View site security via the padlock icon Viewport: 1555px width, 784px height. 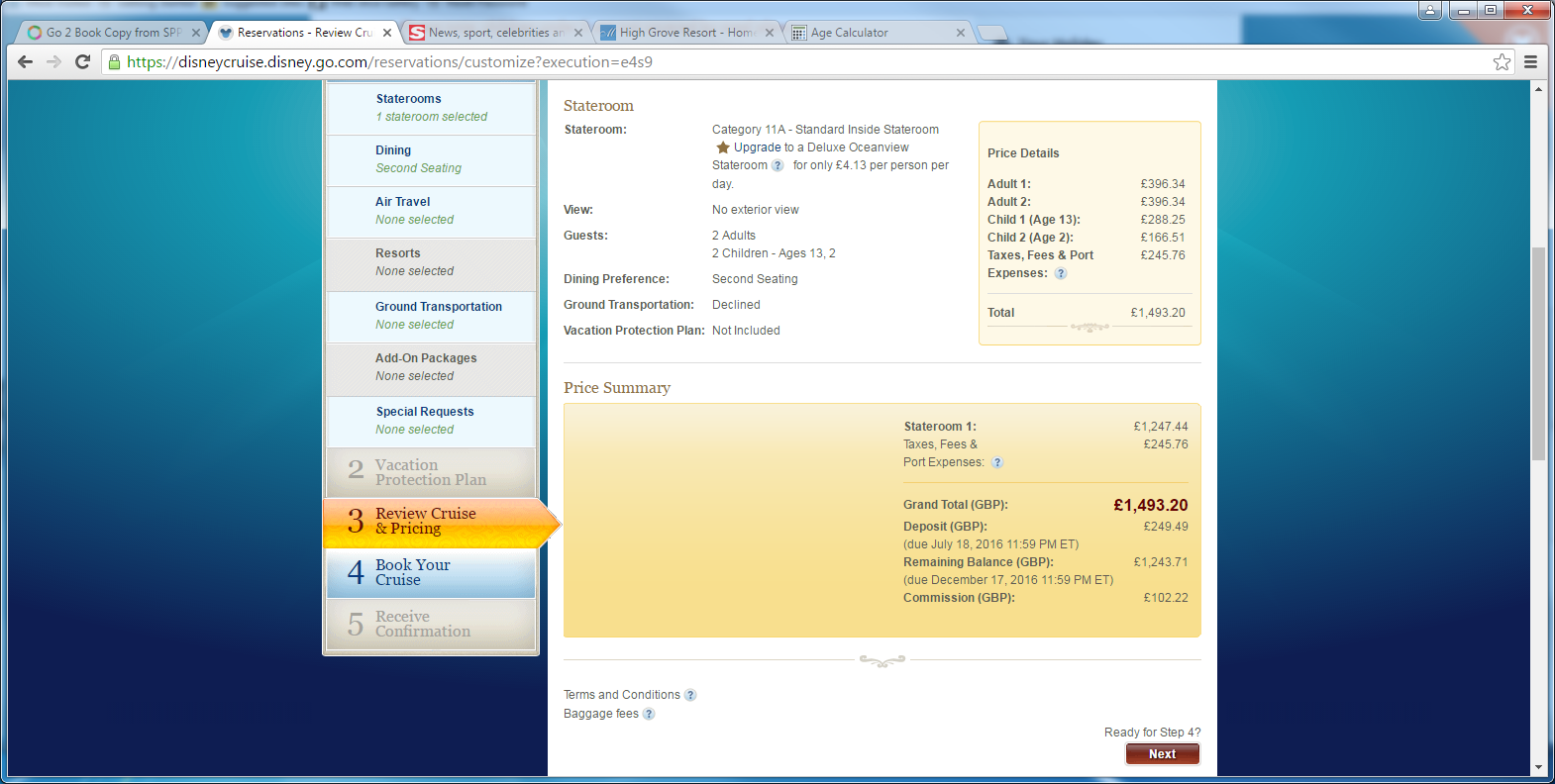pyautogui.click(x=114, y=61)
